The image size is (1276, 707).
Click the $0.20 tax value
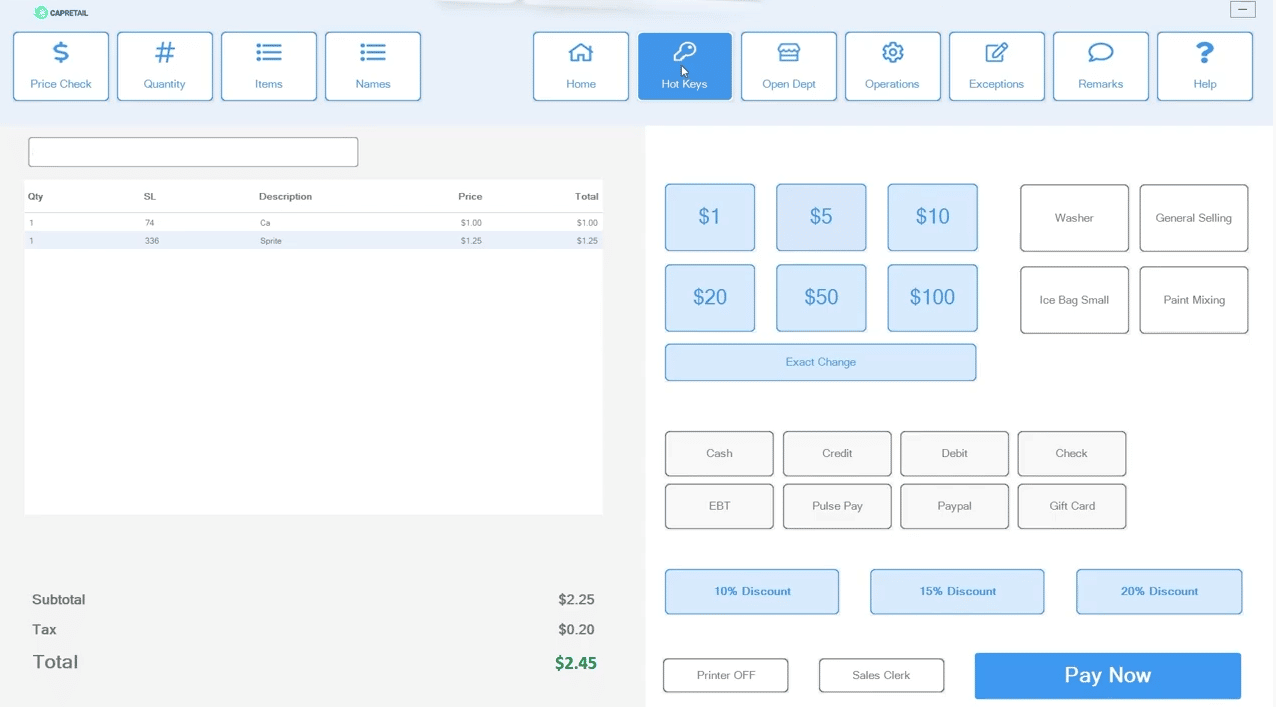tap(577, 630)
